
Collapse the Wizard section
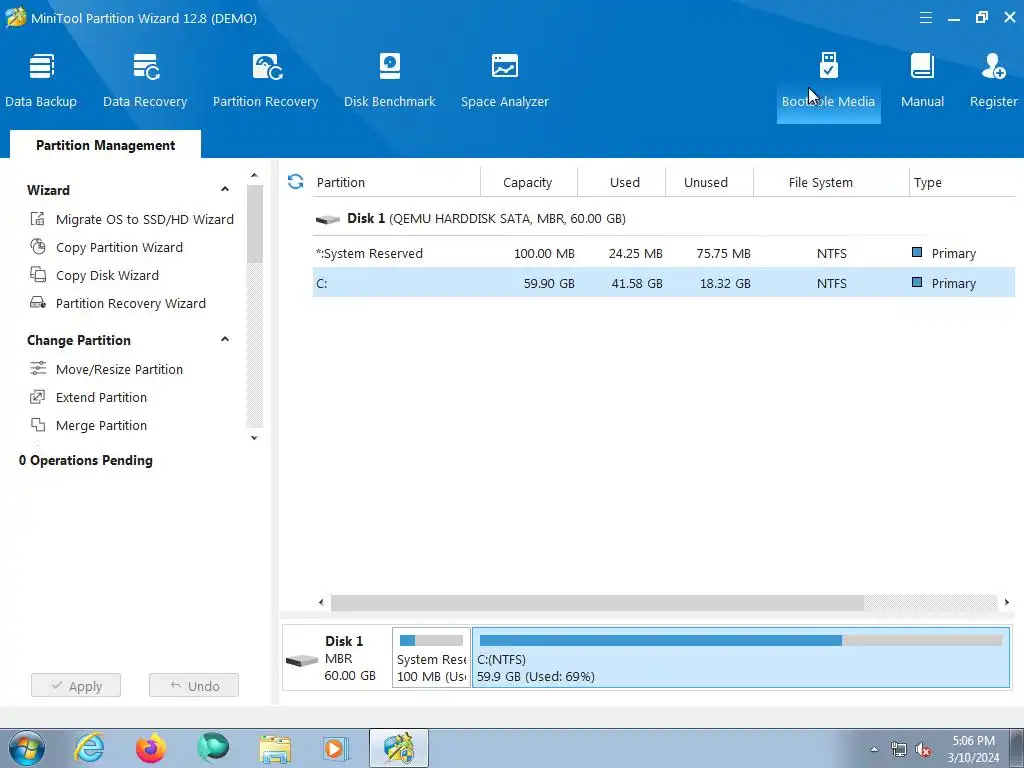[225, 189]
